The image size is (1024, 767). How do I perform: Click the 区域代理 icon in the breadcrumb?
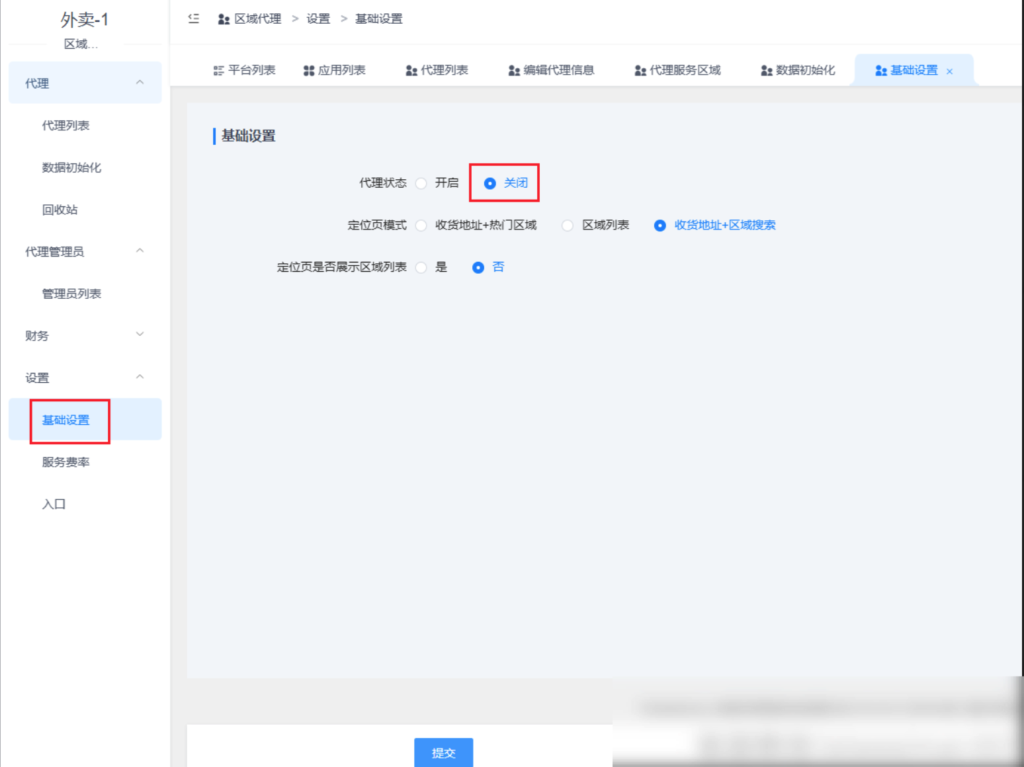(222, 18)
